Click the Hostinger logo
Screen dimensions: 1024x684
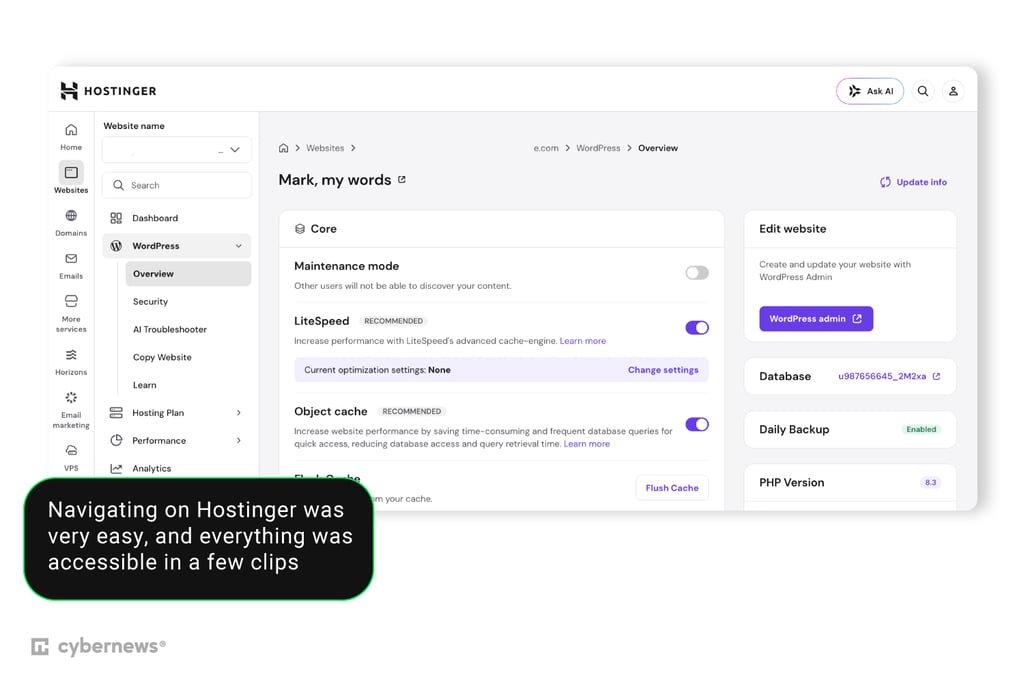pyautogui.click(x=108, y=91)
